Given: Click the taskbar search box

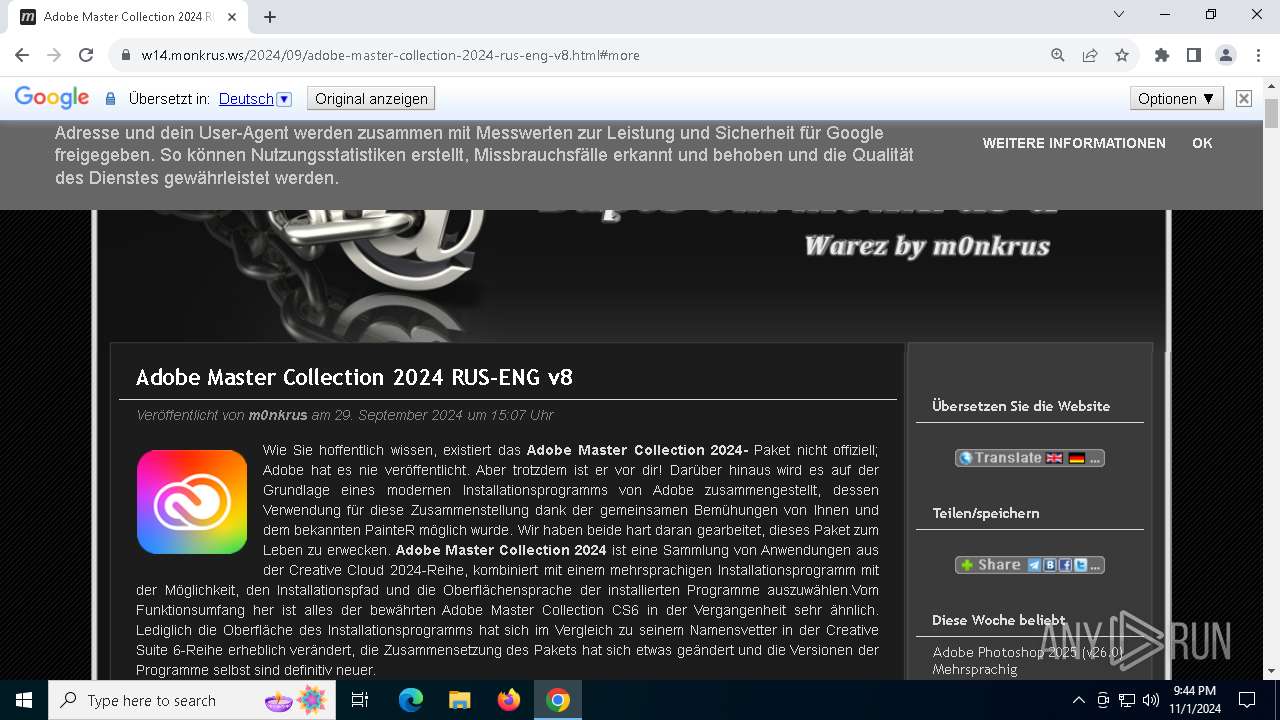Looking at the screenshot, I should coord(194,700).
